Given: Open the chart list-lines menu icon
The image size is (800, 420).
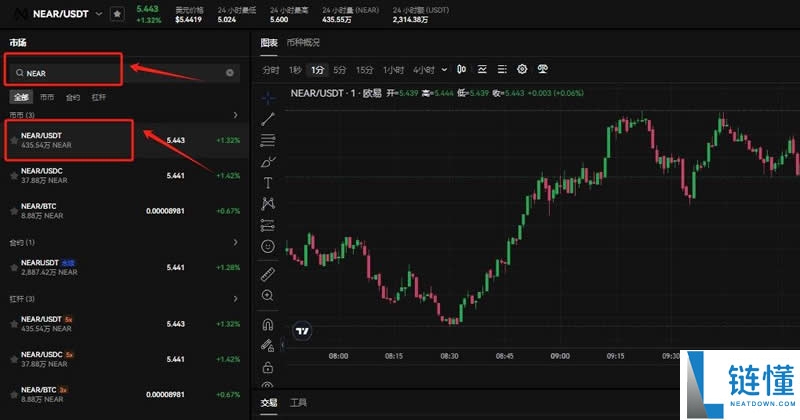Looking at the screenshot, I should pos(502,69).
